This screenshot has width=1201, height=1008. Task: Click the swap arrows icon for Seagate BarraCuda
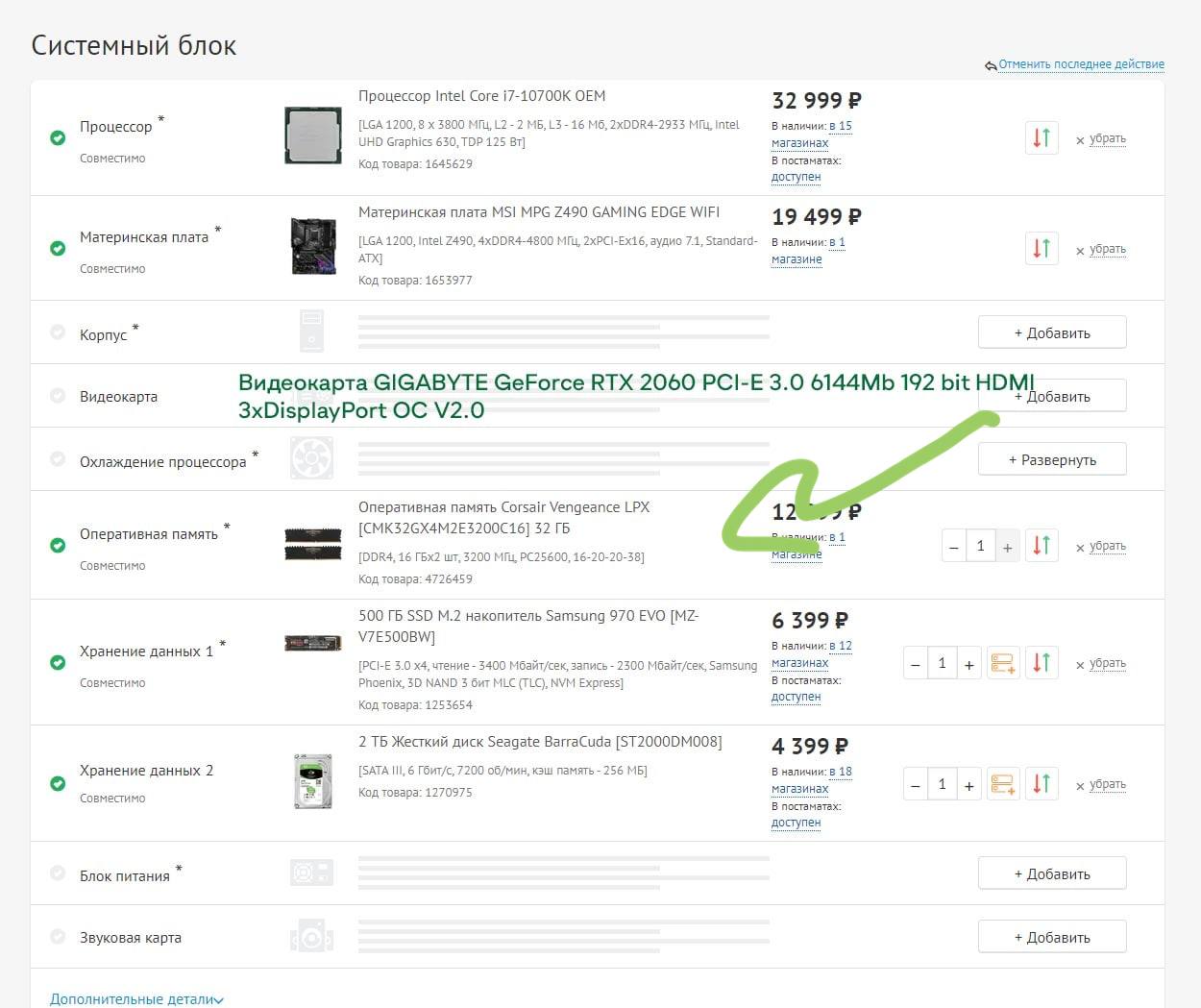pyautogui.click(x=1042, y=784)
